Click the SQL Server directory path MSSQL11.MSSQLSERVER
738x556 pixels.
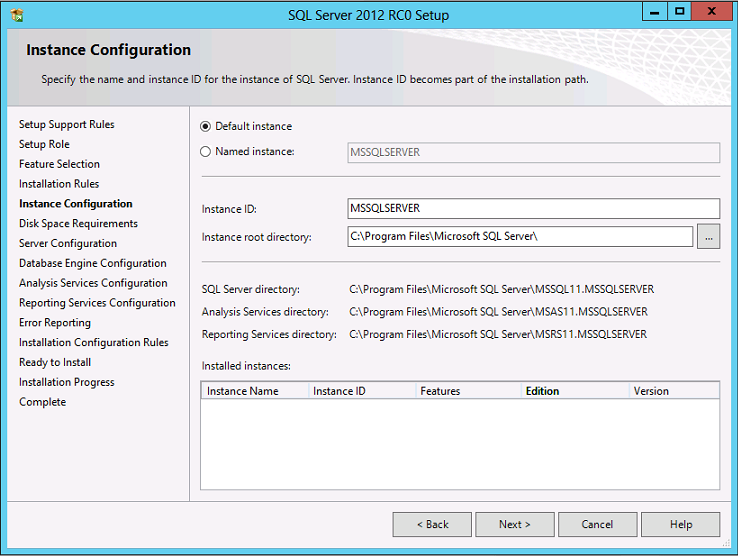[x=502, y=289]
